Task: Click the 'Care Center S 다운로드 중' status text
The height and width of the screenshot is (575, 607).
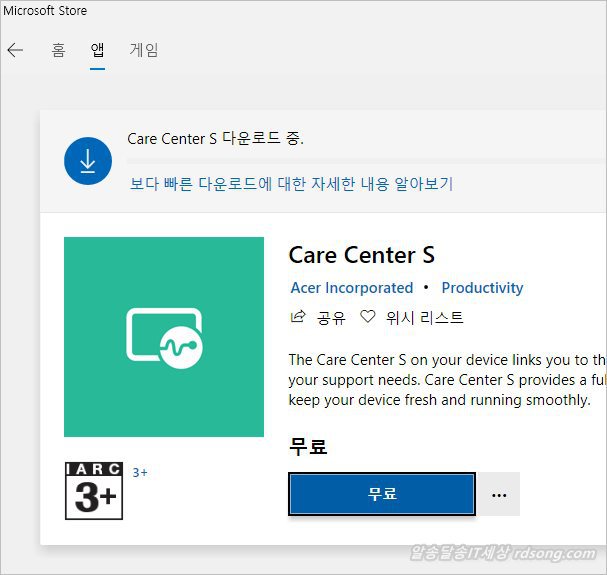Action: (215, 138)
